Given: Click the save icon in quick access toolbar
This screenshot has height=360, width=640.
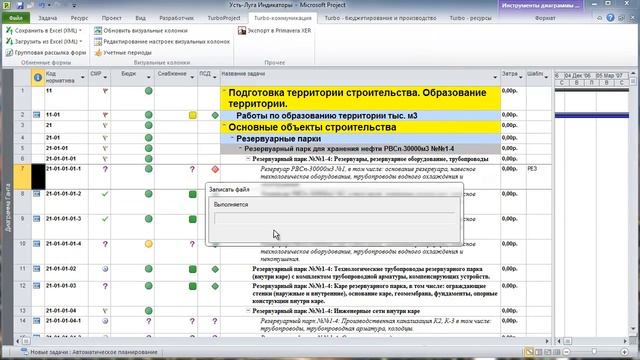Looking at the screenshot, I should [20, 5].
